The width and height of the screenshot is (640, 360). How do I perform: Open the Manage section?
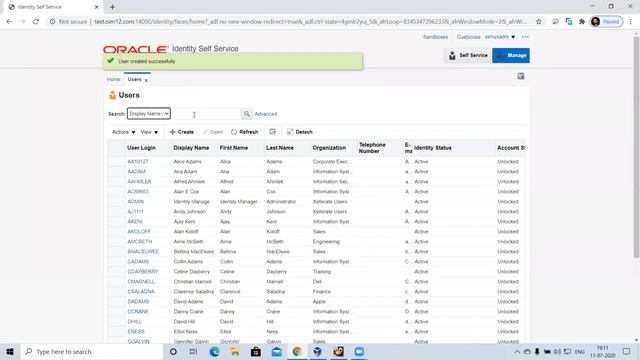pyautogui.click(x=511, y=56)
